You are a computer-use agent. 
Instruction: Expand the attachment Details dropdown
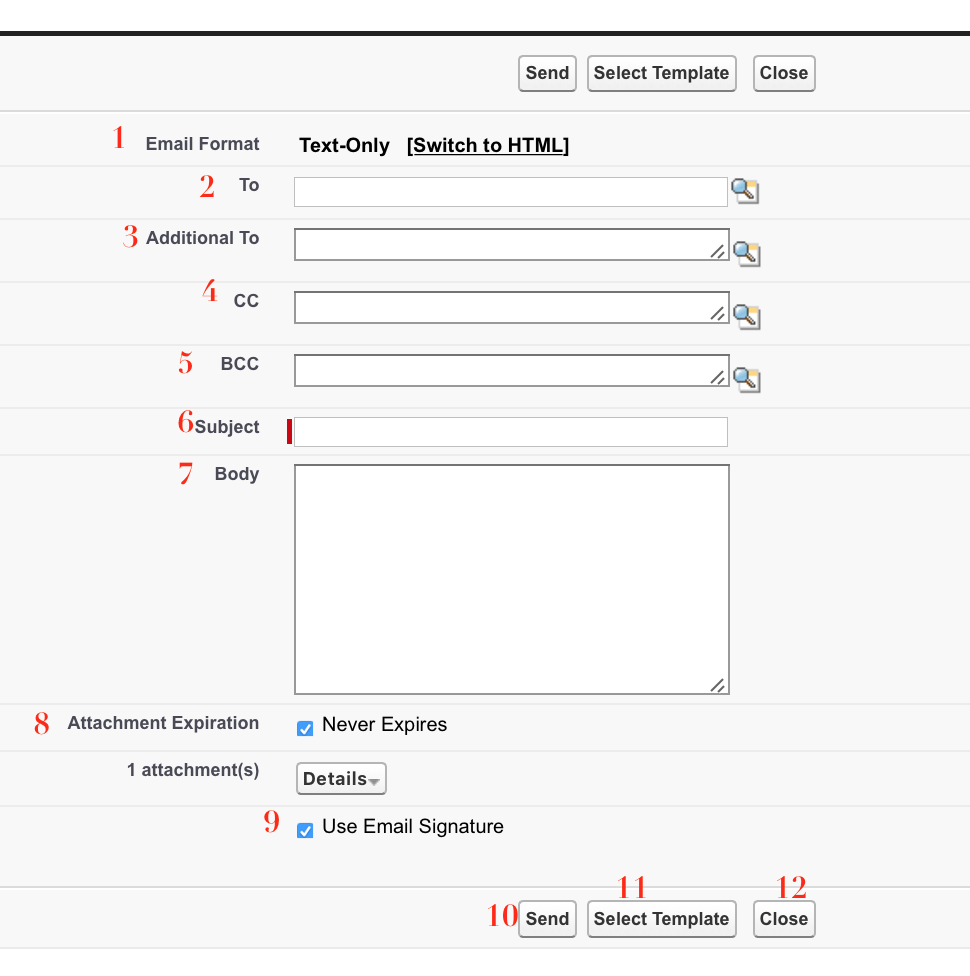coord(341,779)
